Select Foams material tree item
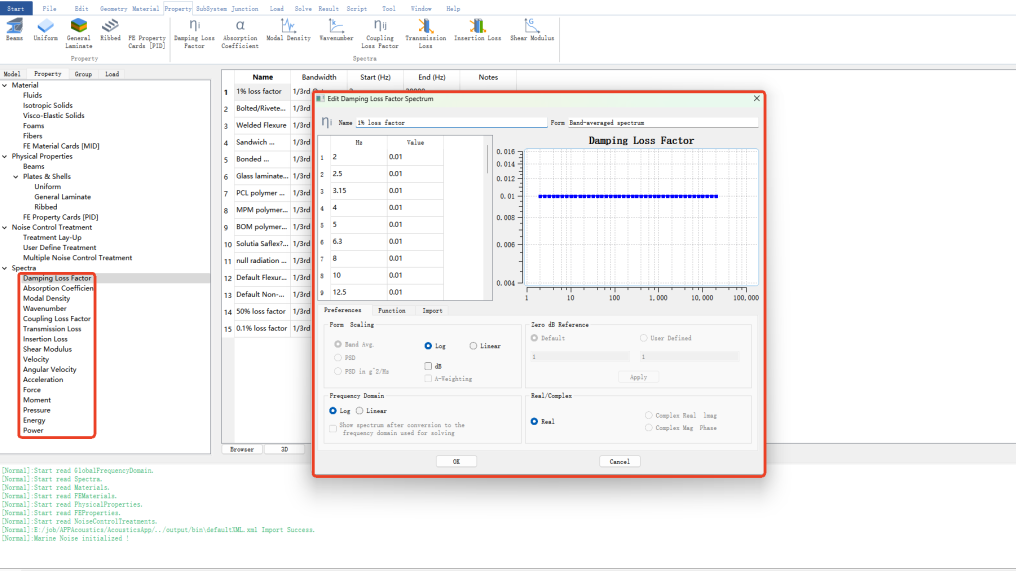Viewport: 1016px width, 571px height. coord(34,126)
